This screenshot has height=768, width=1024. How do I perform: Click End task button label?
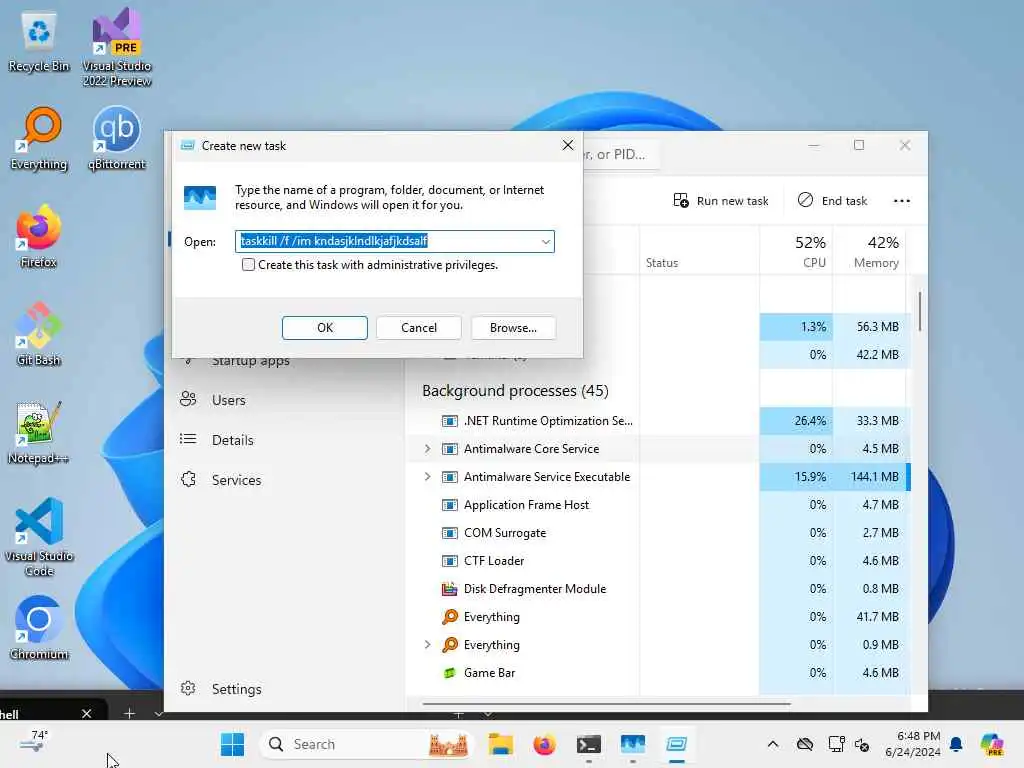tap(844, 201)
